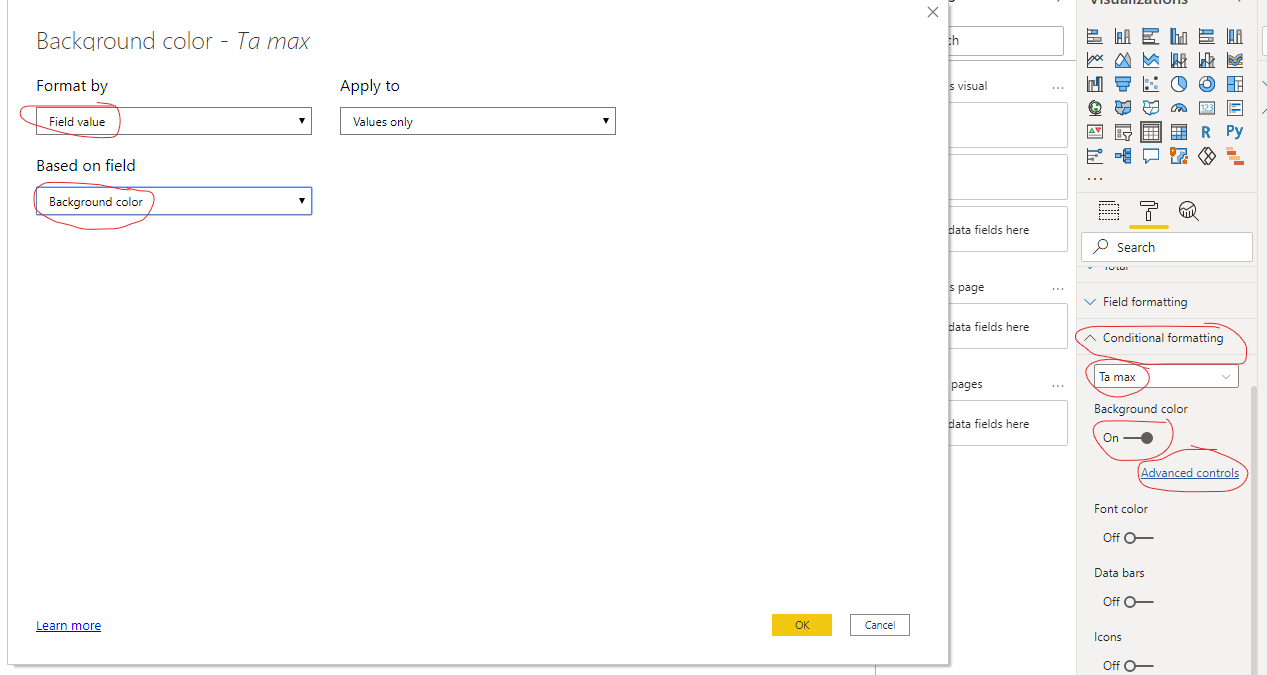The height and width of the screenshot is (675, 1267).
Task: Open the Apply to dropdown
Action: click(x=478, y=121)
